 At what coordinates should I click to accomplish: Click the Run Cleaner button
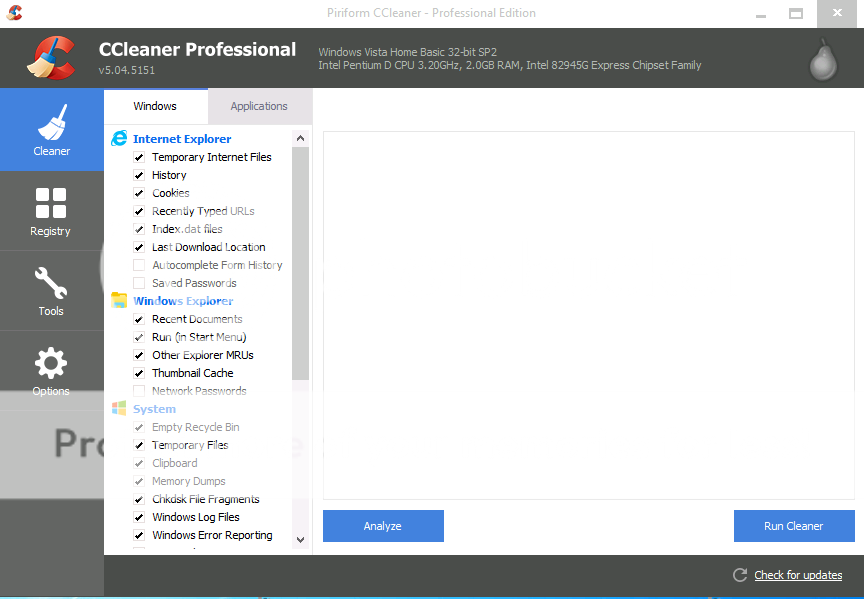point(794,526)
